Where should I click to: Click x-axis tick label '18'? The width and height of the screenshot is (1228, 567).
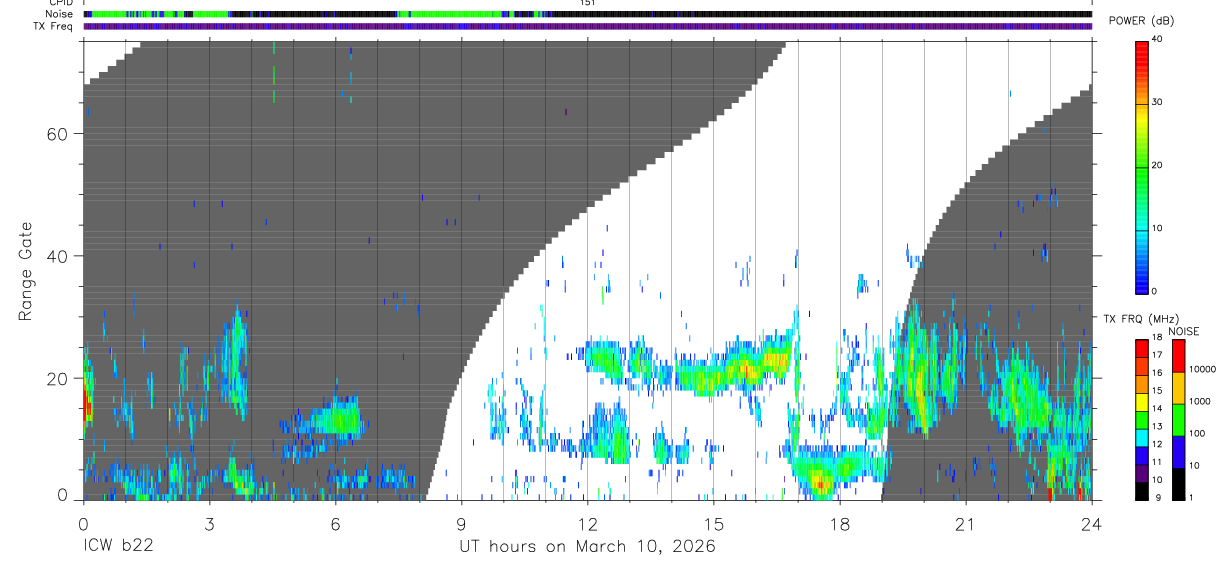[x=840, y=524]
